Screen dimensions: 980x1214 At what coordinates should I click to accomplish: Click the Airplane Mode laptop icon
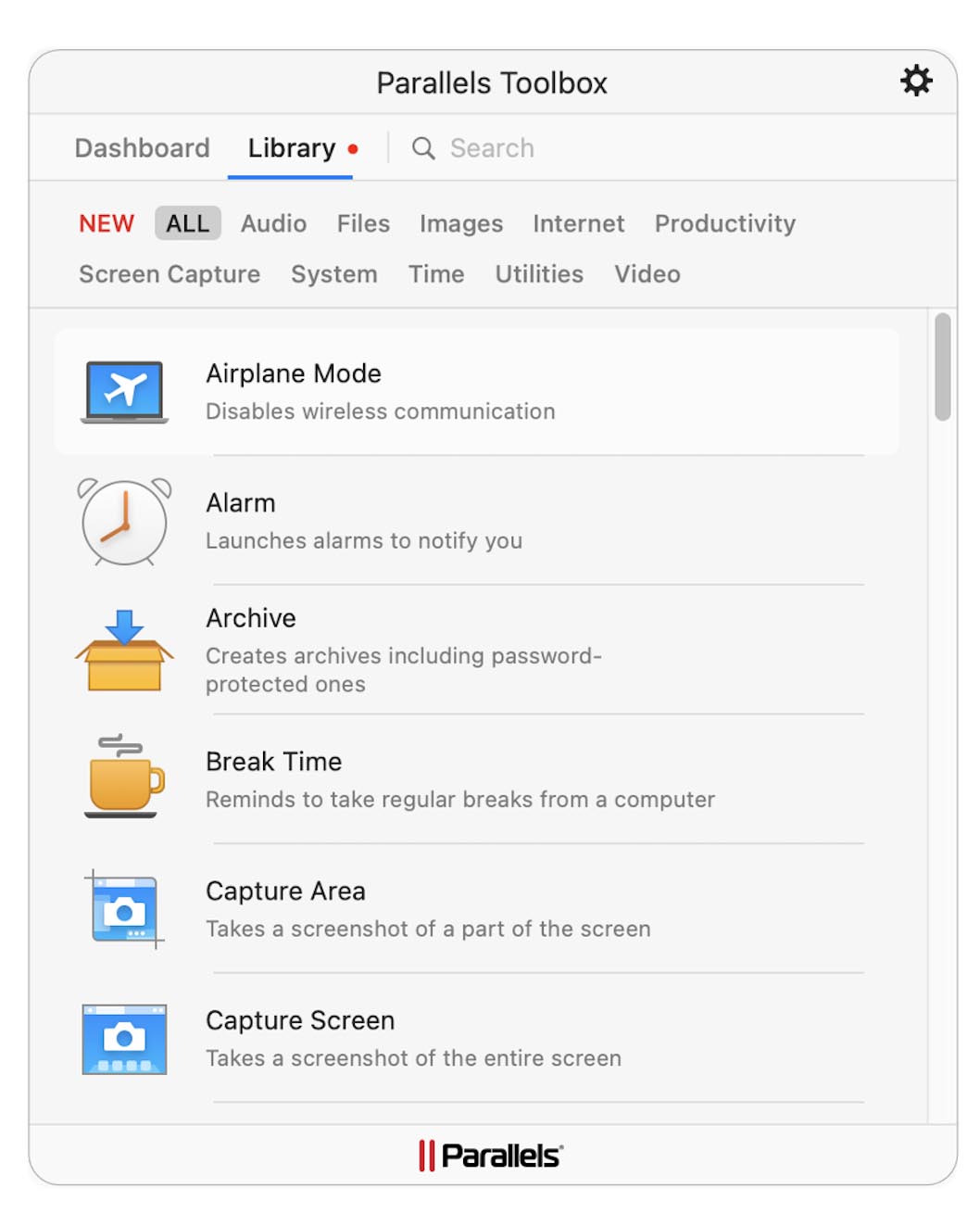click(x=124, y=392)
